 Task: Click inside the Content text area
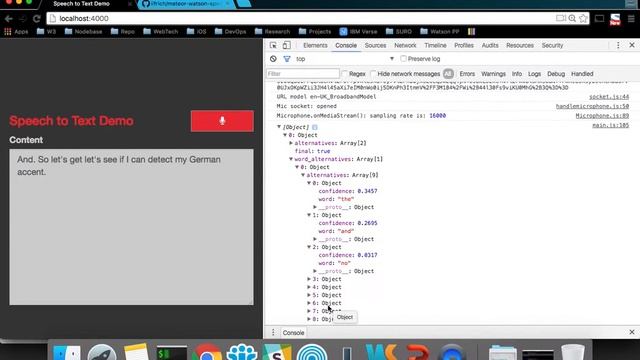coord(131,227)
